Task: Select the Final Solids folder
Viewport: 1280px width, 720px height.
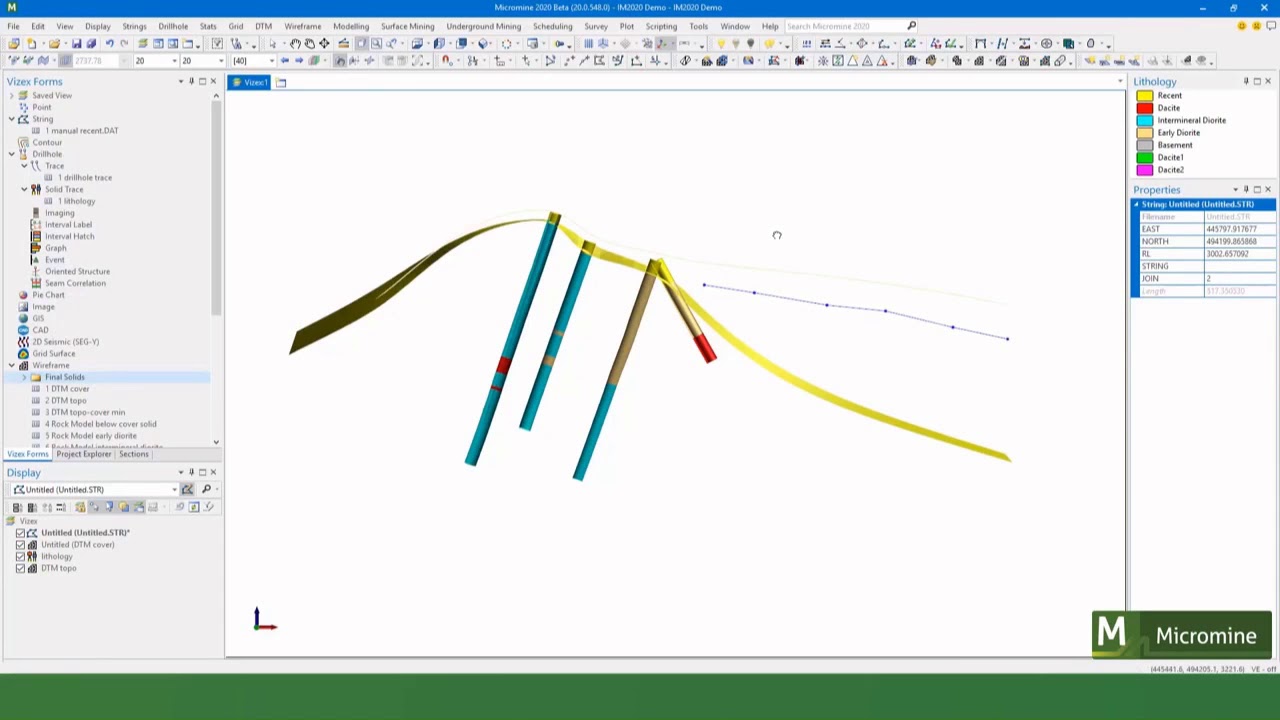Action: point(64,378)
